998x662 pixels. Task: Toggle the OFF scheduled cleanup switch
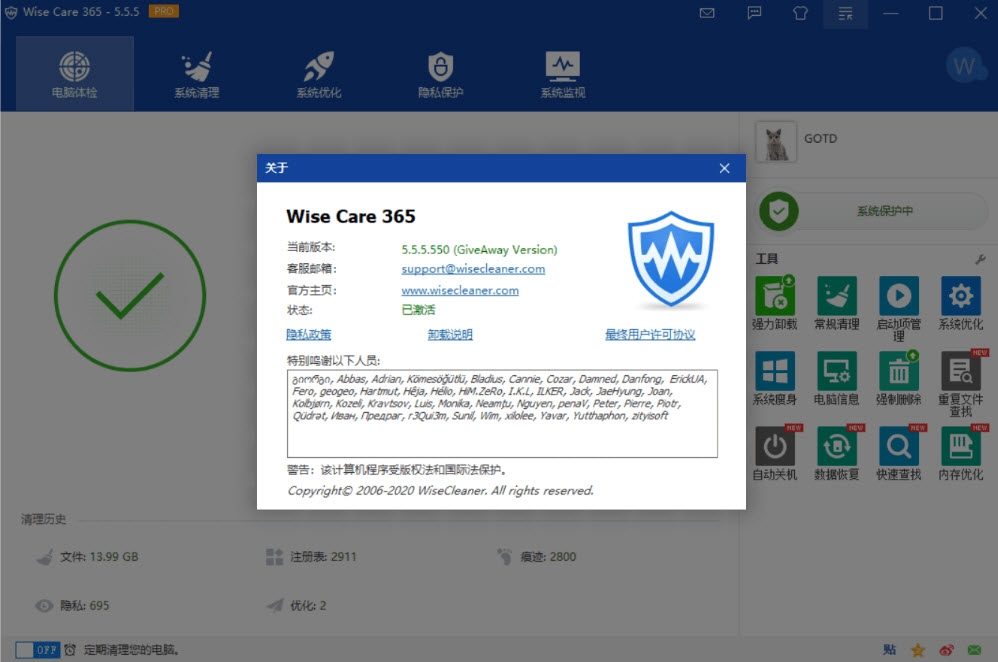coord(38,650)
